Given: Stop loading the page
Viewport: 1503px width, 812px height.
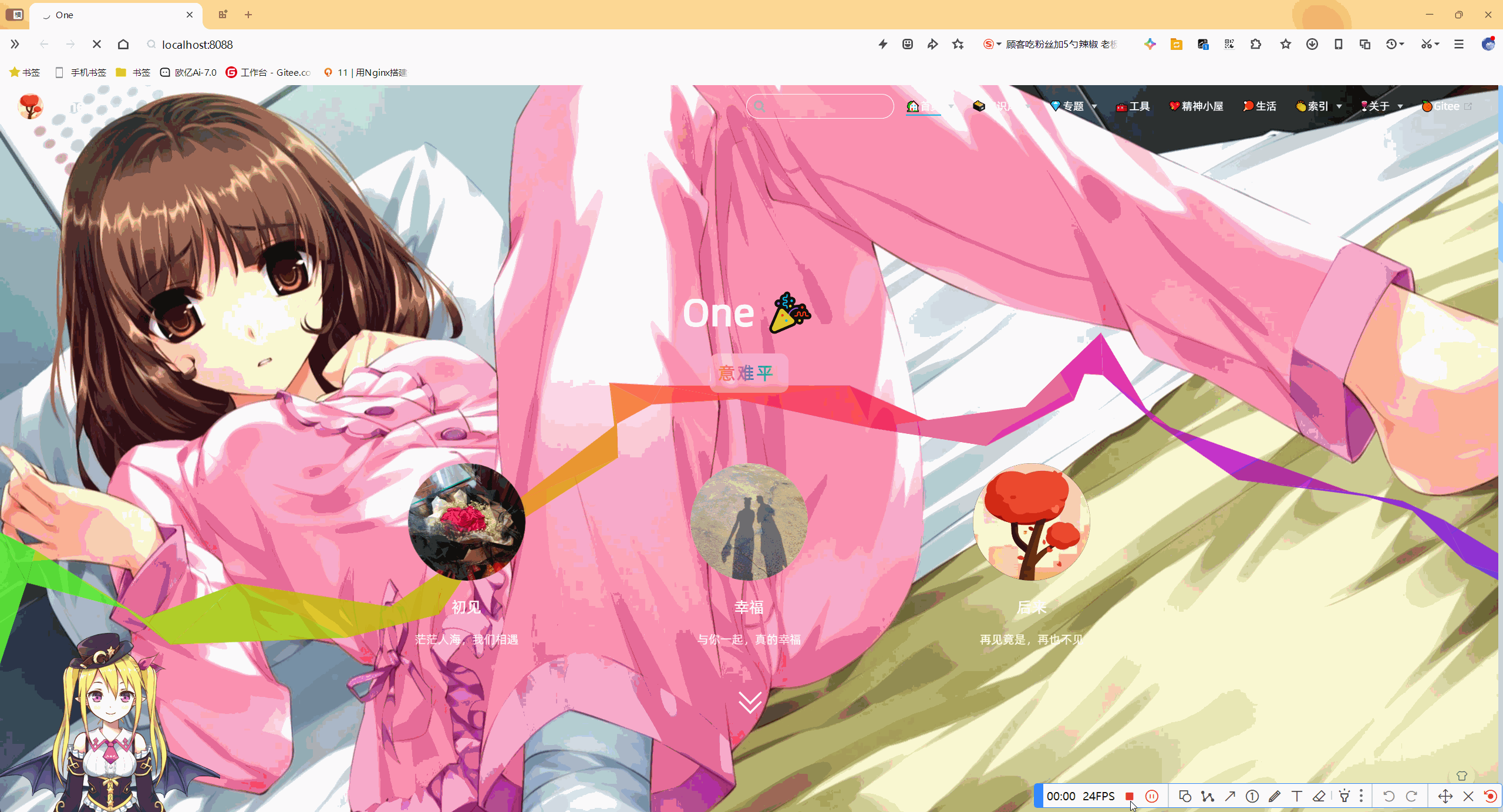Looking at the screenshot, I should coord(97,44).
